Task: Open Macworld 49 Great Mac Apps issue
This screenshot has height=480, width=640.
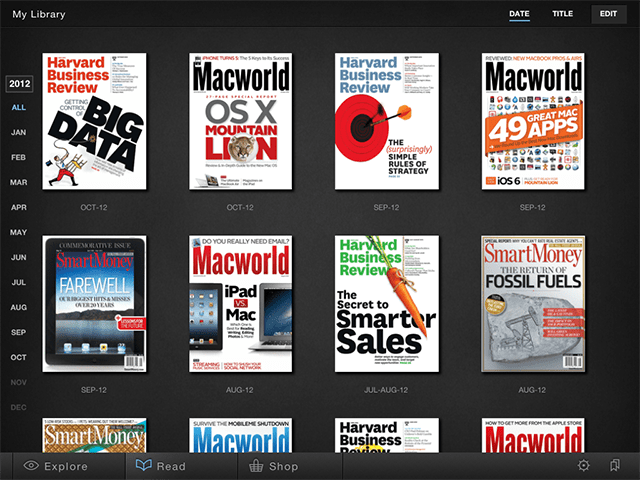Action: (533, 121)
